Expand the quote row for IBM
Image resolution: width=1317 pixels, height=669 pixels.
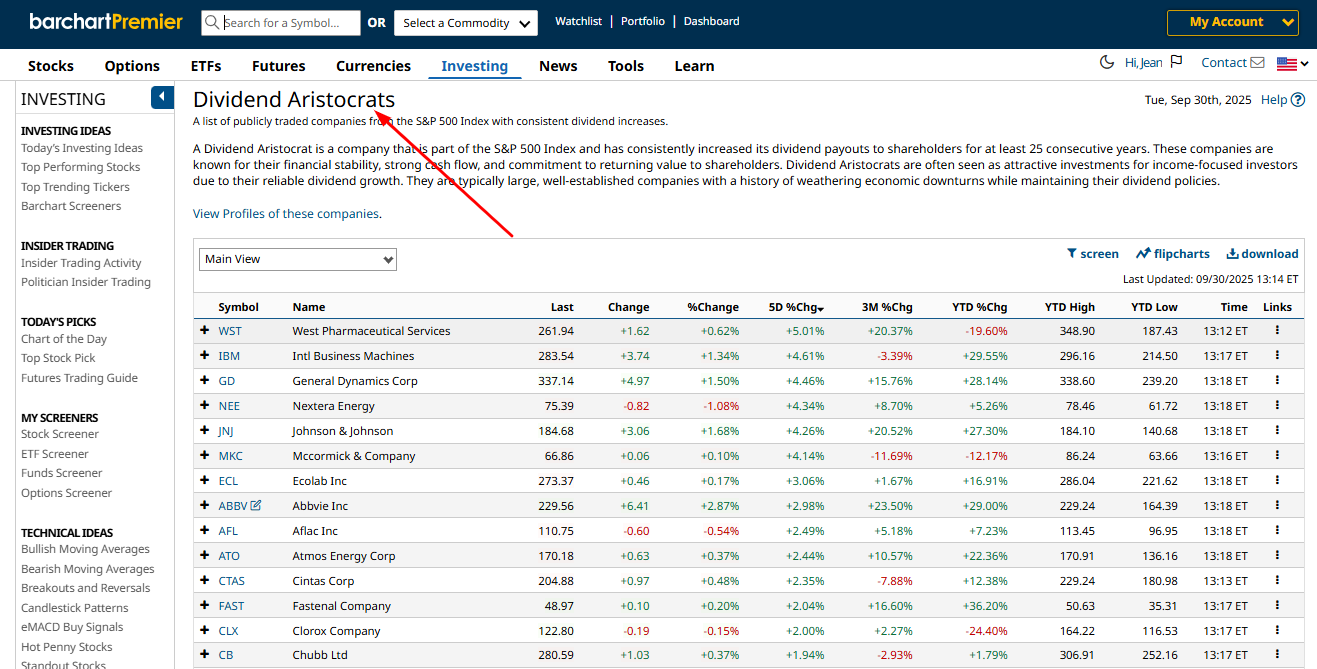[205, 355]
